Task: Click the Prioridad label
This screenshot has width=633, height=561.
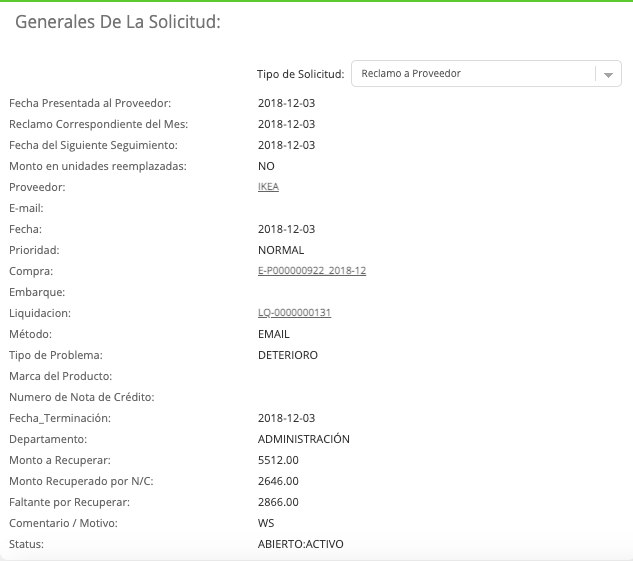Action: (34, 250)
